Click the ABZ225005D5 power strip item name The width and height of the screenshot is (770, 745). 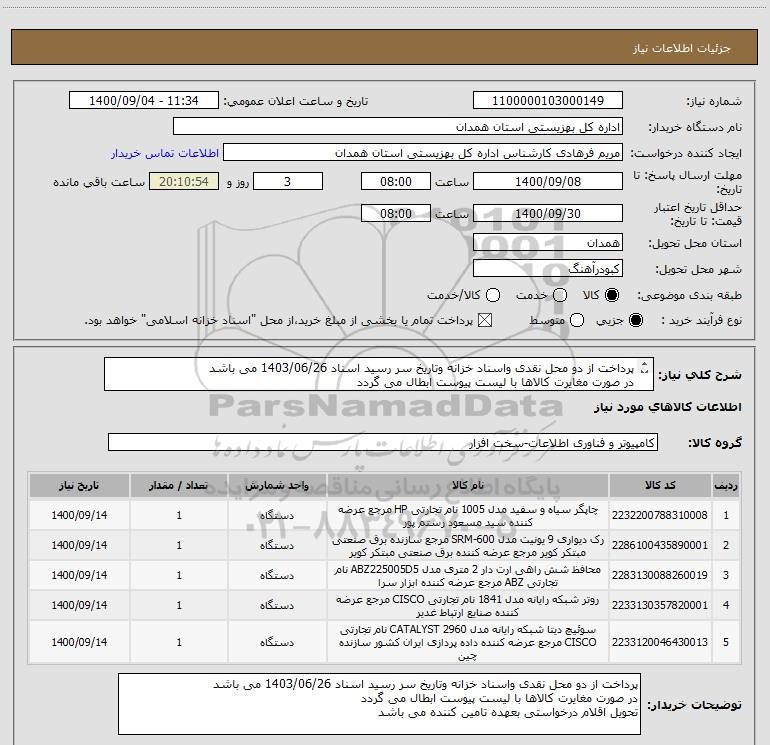[468, 576]
